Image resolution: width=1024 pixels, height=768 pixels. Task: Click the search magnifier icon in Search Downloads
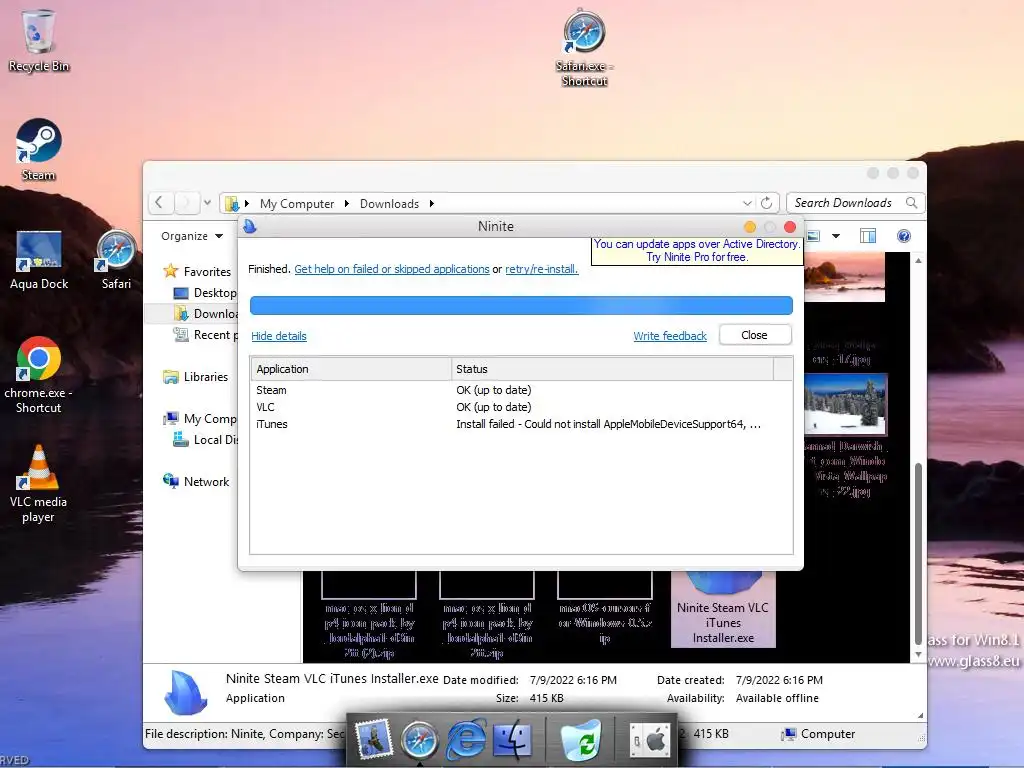(912, 203)
